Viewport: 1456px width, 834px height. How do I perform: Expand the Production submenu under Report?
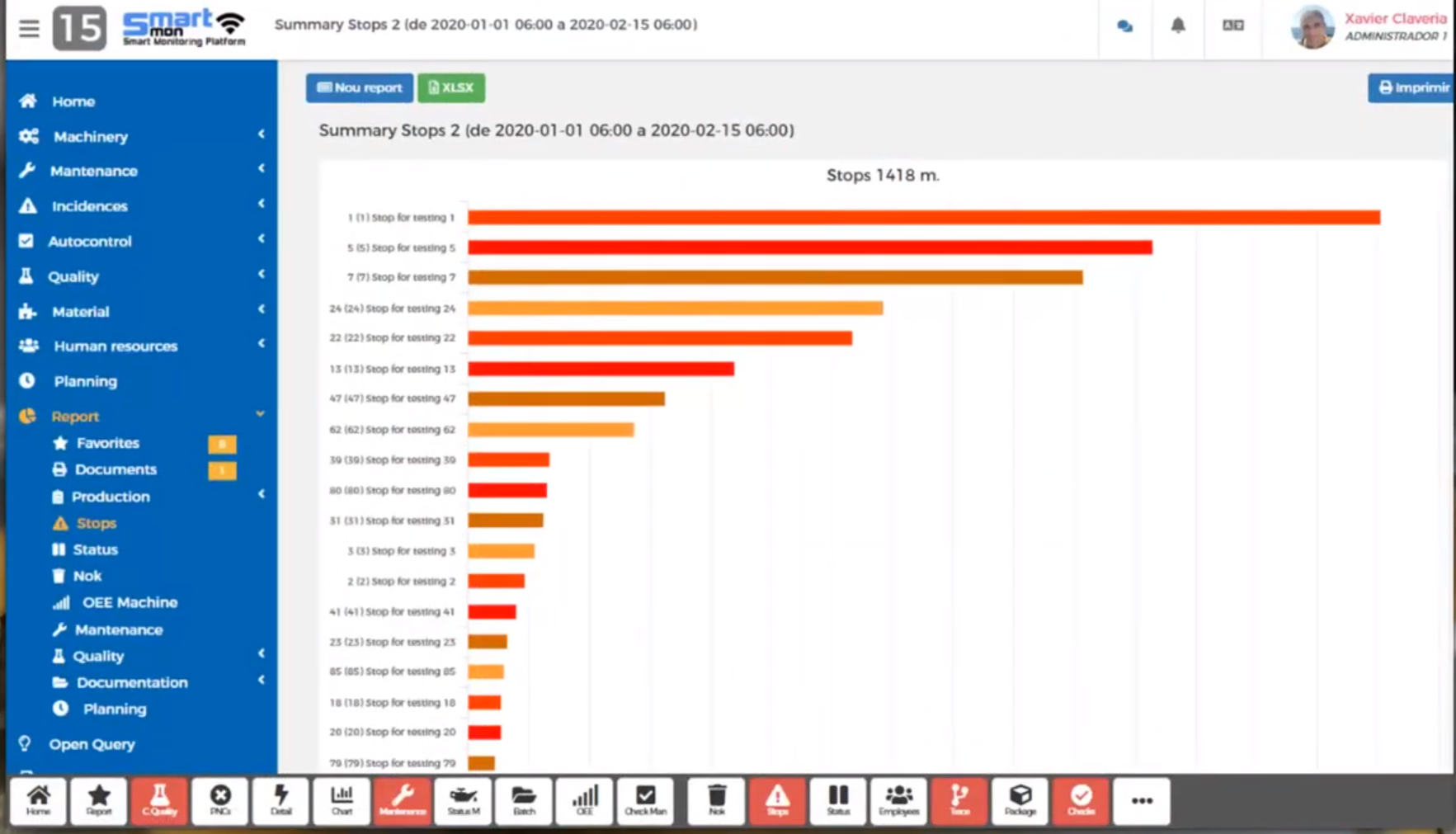point(111,497)
